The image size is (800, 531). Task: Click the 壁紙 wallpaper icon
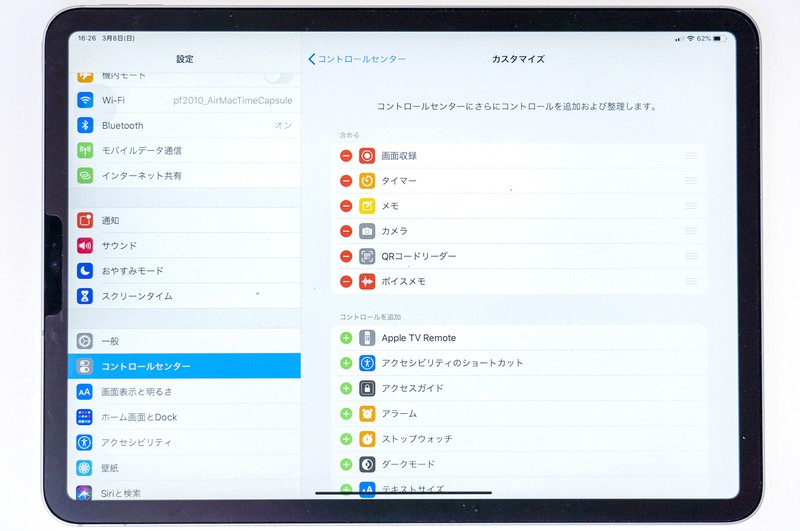tap(85, 468)
